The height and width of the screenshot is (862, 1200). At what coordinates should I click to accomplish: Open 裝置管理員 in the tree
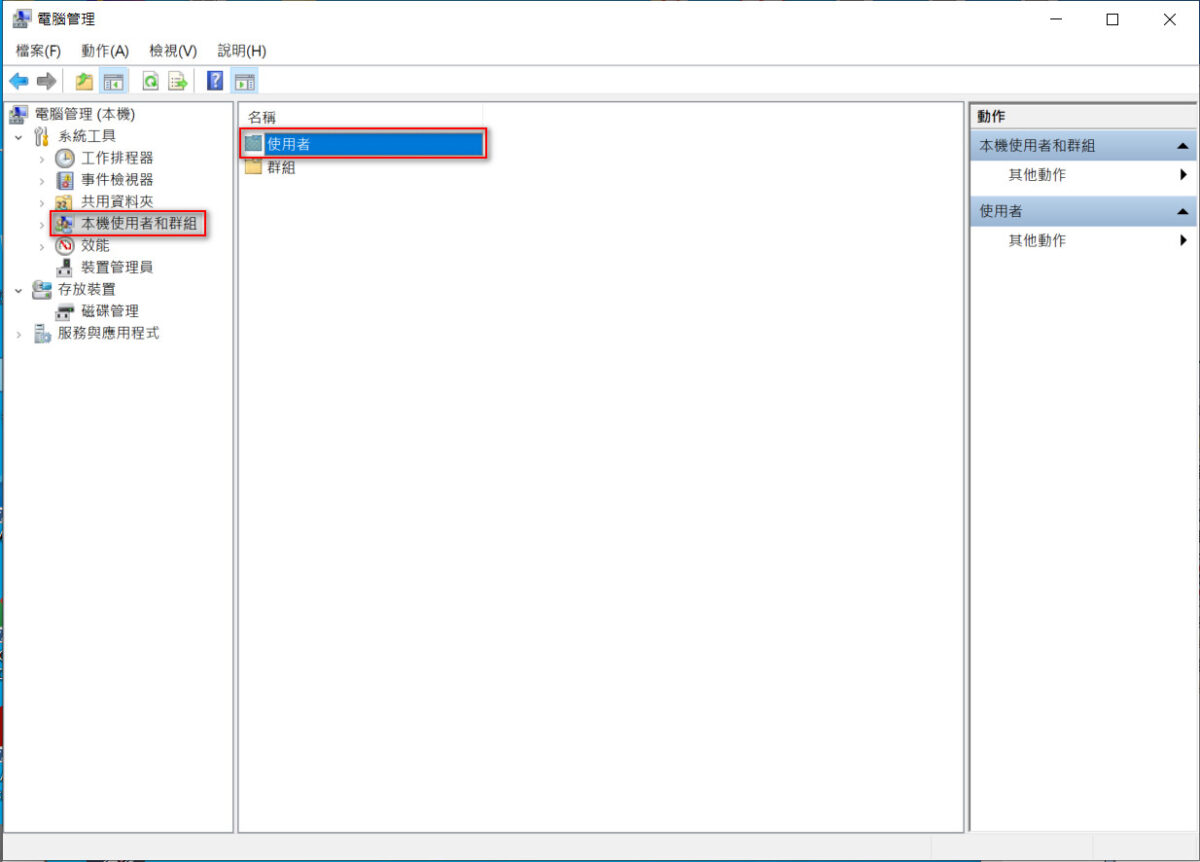pyautogui.click(x=117, y=267)
